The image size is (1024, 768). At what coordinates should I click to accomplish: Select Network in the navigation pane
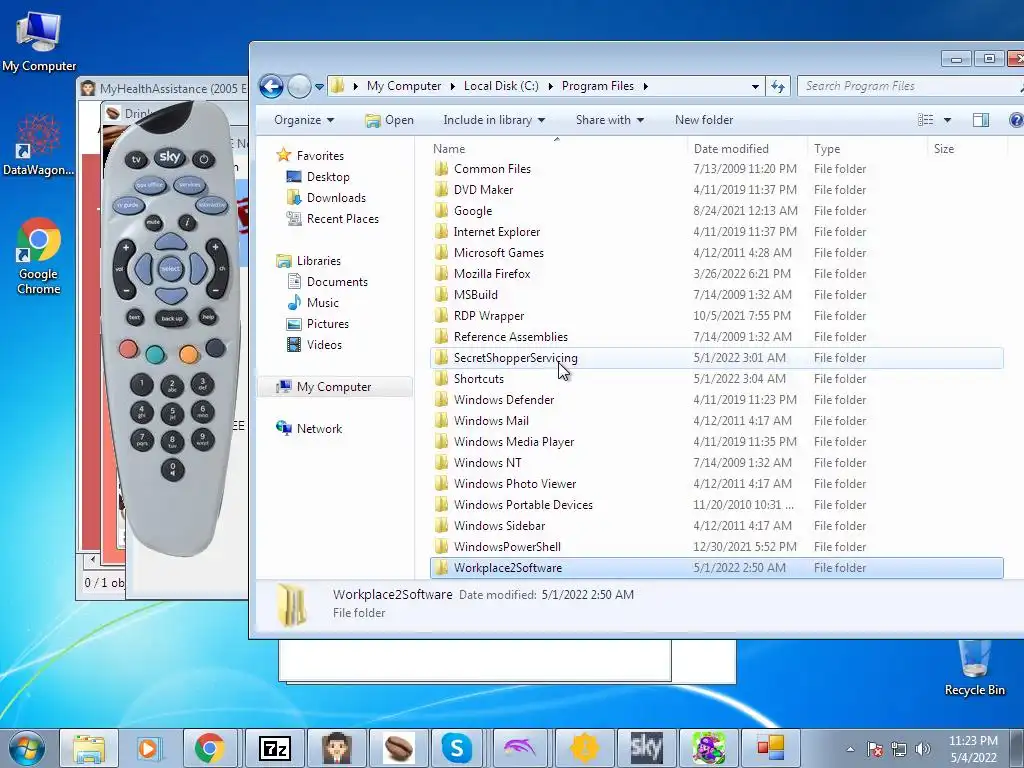tap(319, 429)
